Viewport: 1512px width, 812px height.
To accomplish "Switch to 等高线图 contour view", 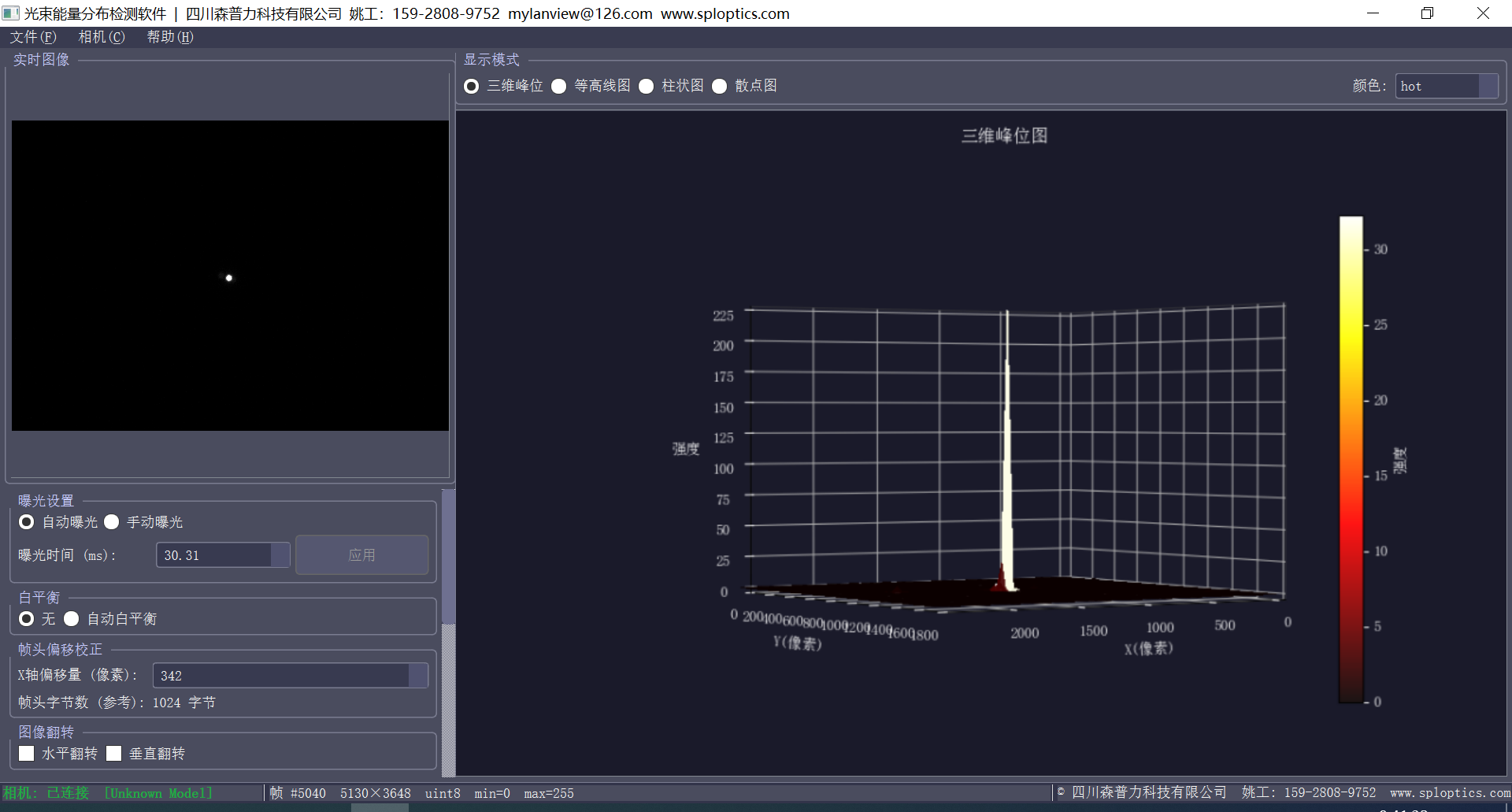I will pyautogui.click(x=559, y=86).
